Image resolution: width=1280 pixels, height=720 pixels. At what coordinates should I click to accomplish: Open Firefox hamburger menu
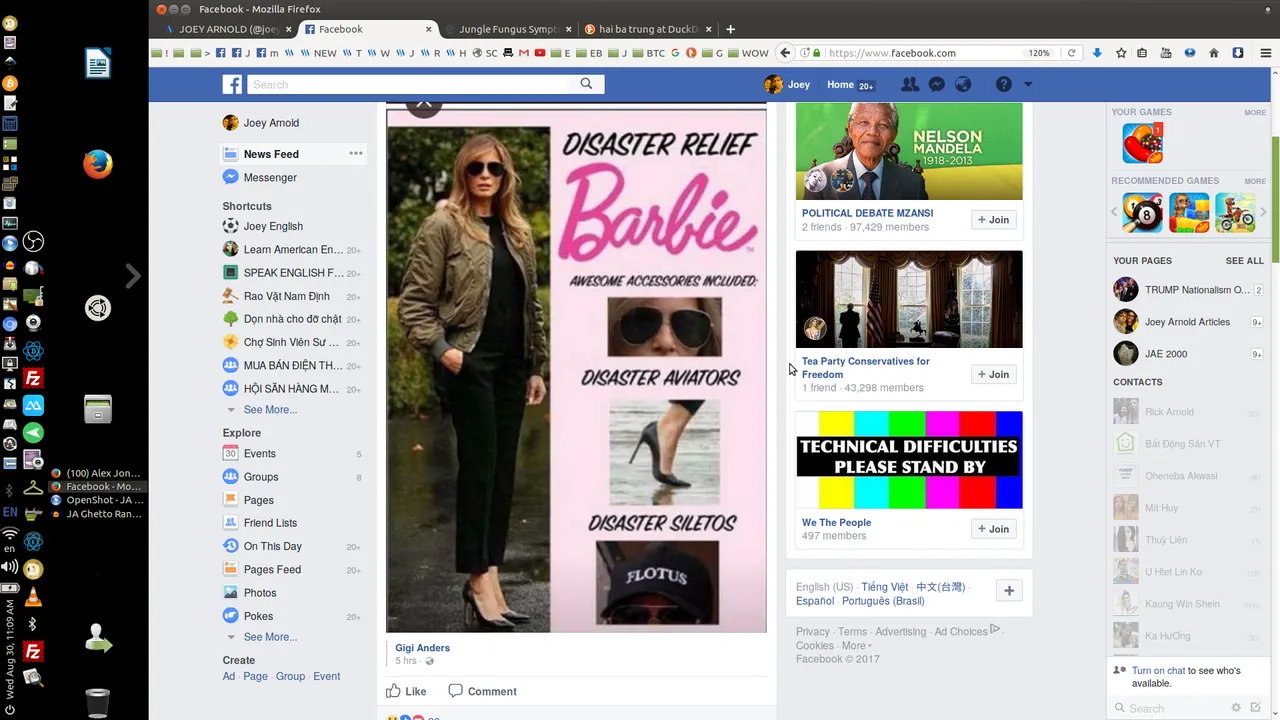tap(1265, 53)
